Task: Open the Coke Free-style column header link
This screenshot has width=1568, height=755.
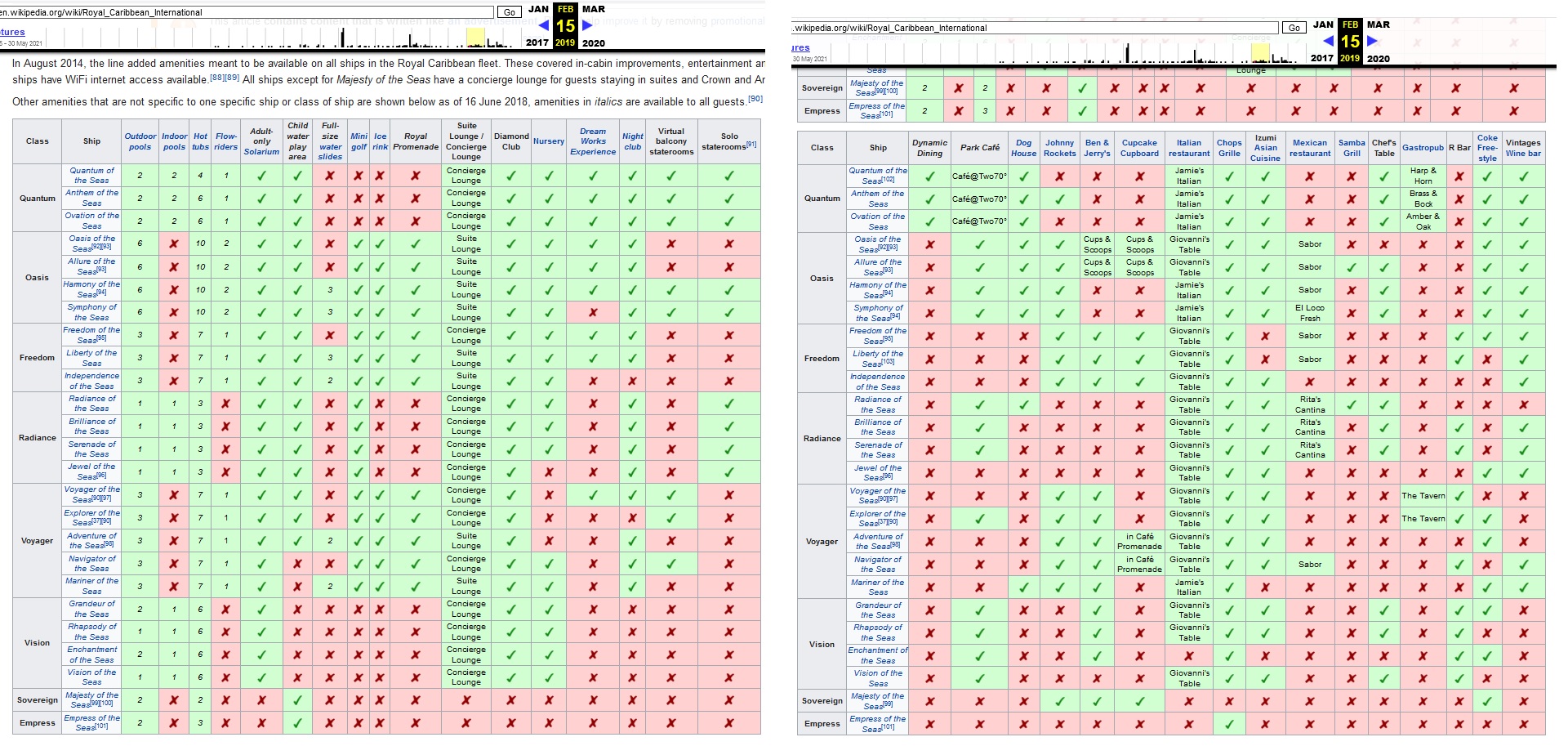Action: 1487,148
